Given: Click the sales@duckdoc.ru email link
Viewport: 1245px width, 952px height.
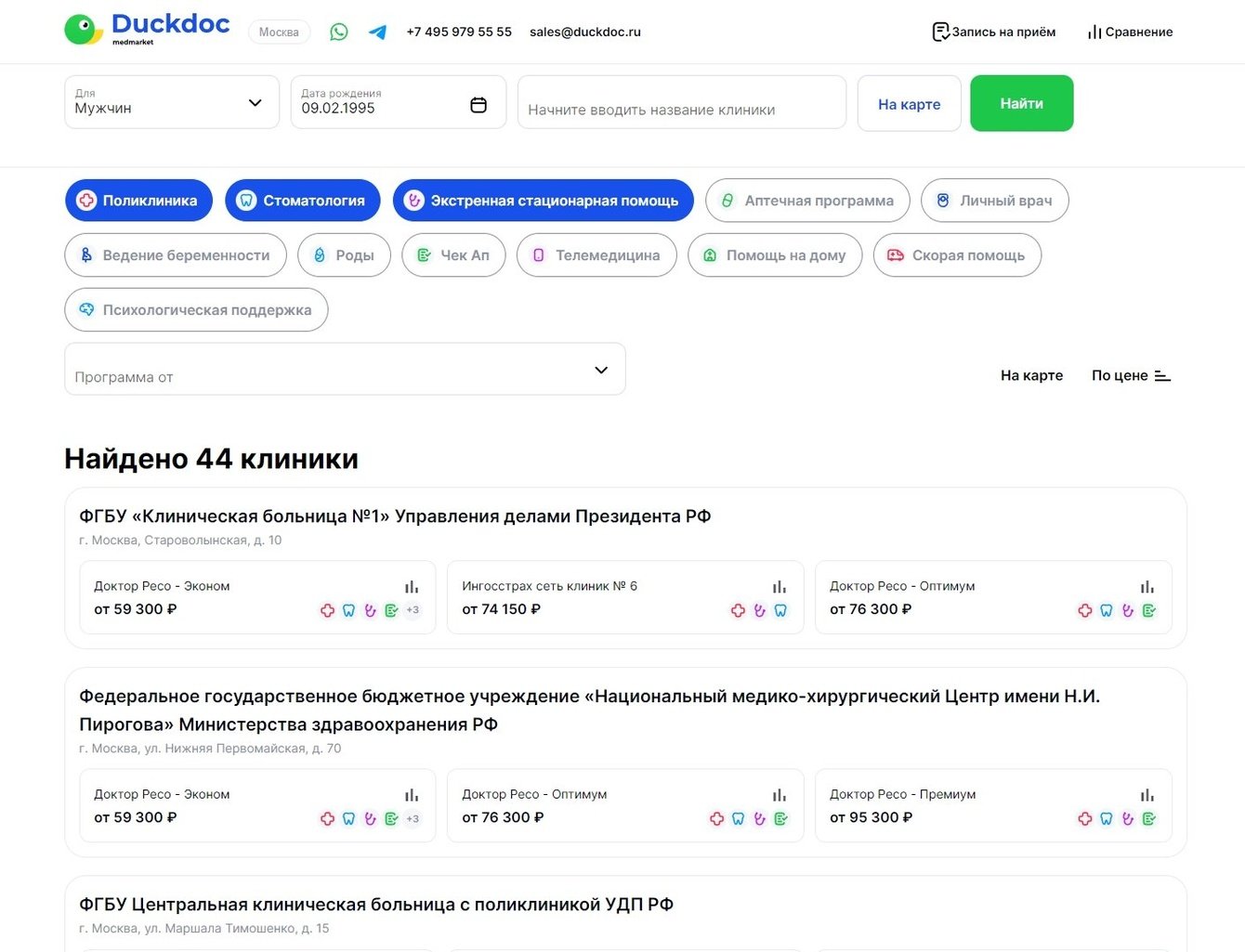Looking at the screenshot, I should 585,32.
